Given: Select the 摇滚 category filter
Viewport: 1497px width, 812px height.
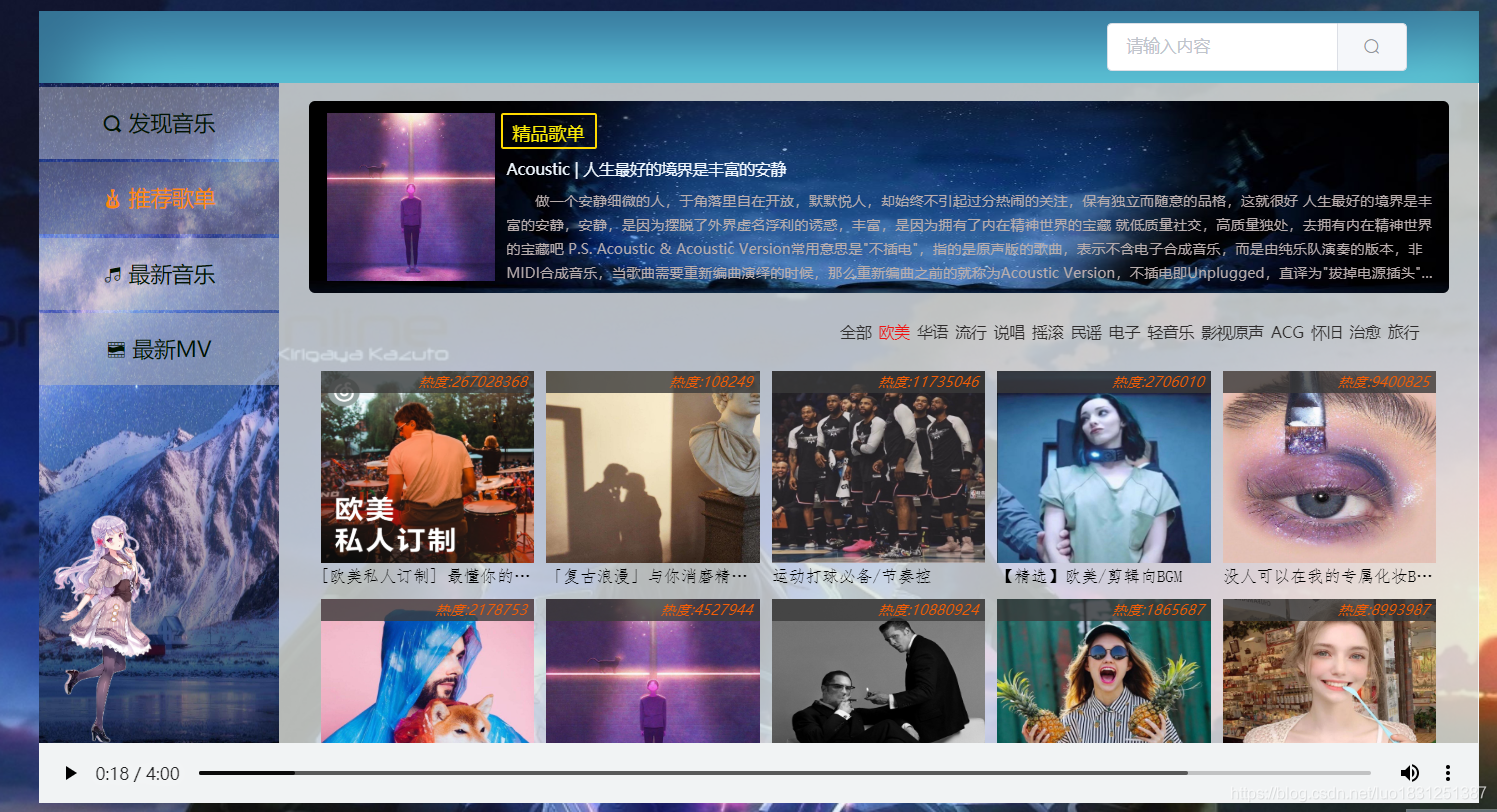Looking at the screenshot, I should click(1048, 332).
